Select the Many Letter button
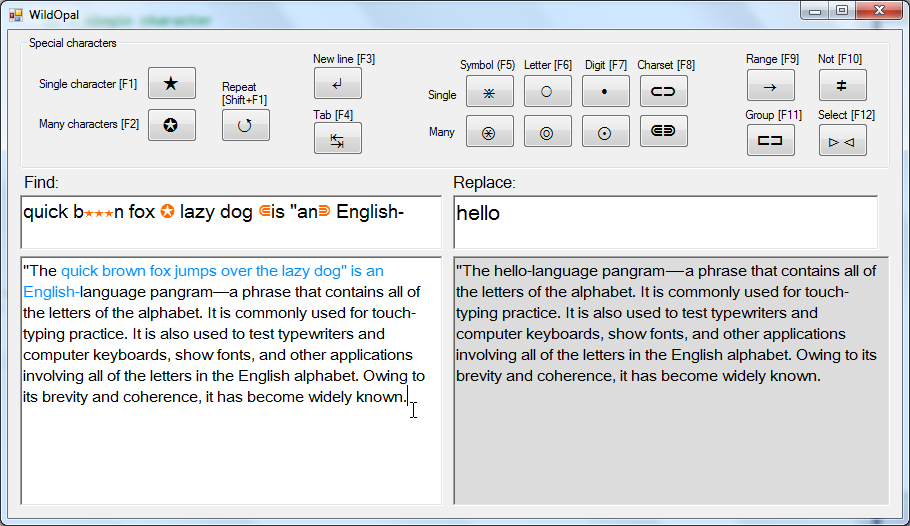The width and height of the screenshot is (910, 526). click(x=547, y=131)
